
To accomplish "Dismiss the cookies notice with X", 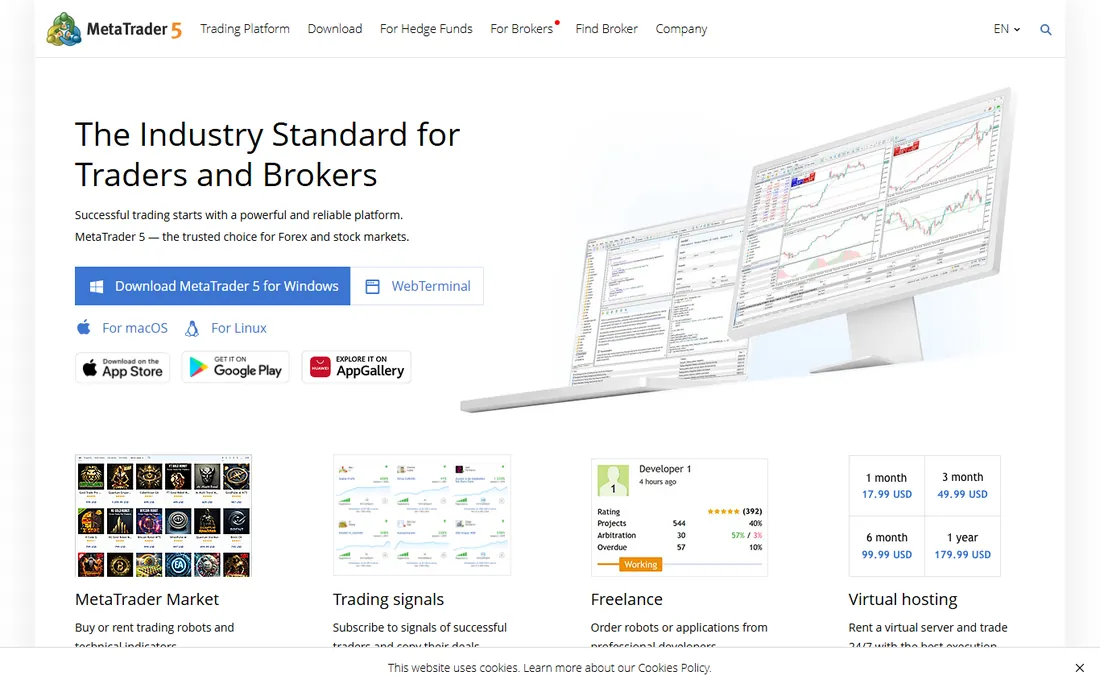I will pos(1080,668).
